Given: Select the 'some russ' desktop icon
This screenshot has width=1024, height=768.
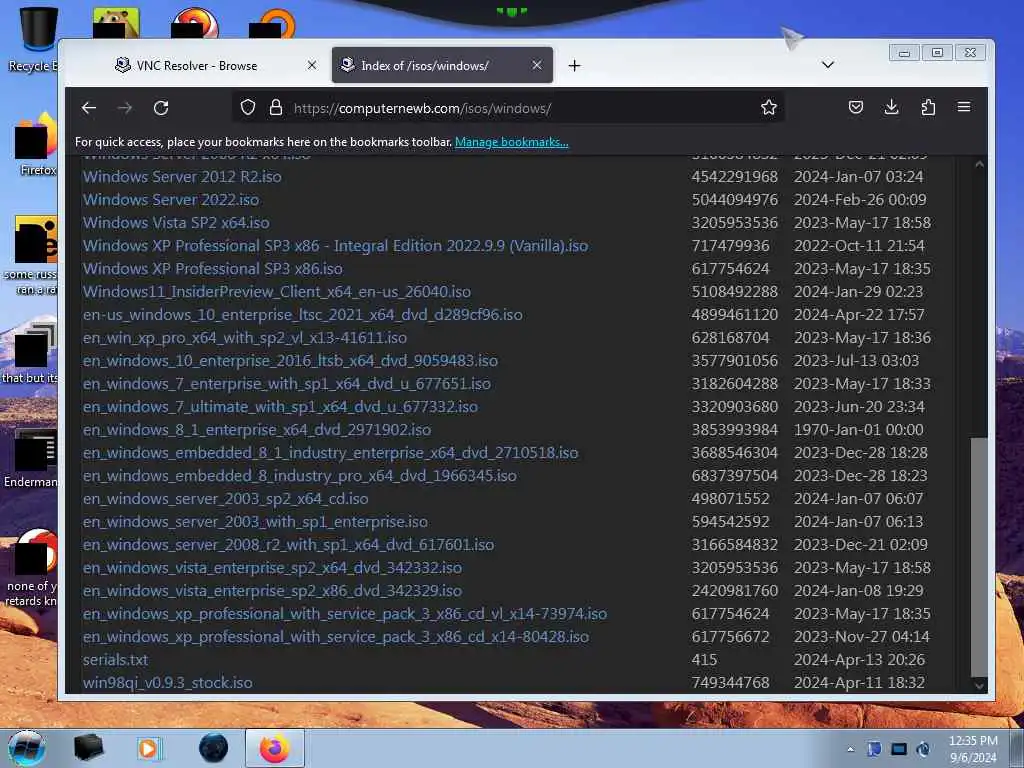Looking at the screenshot, I should pos(33,255).
